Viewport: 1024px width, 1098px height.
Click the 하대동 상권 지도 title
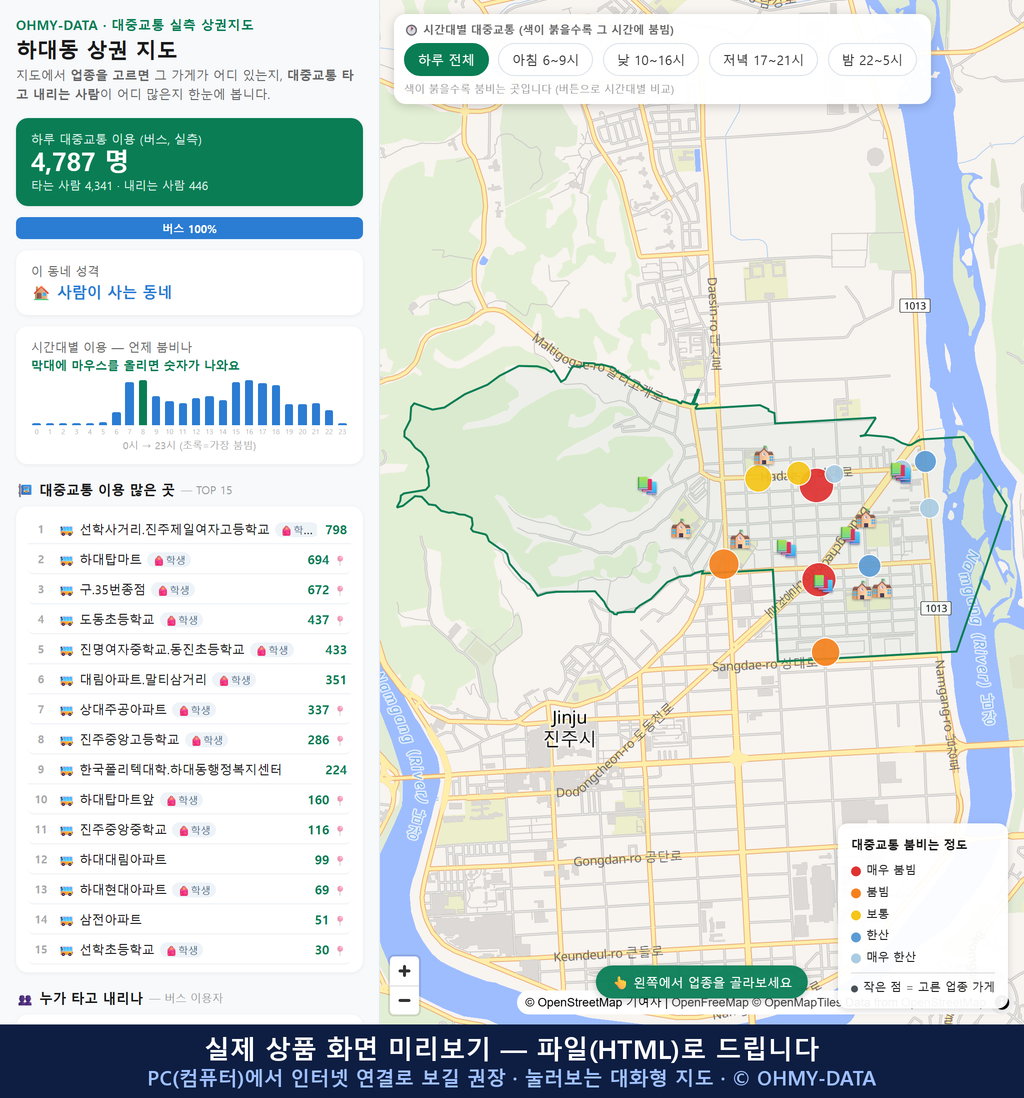[97, 50]
